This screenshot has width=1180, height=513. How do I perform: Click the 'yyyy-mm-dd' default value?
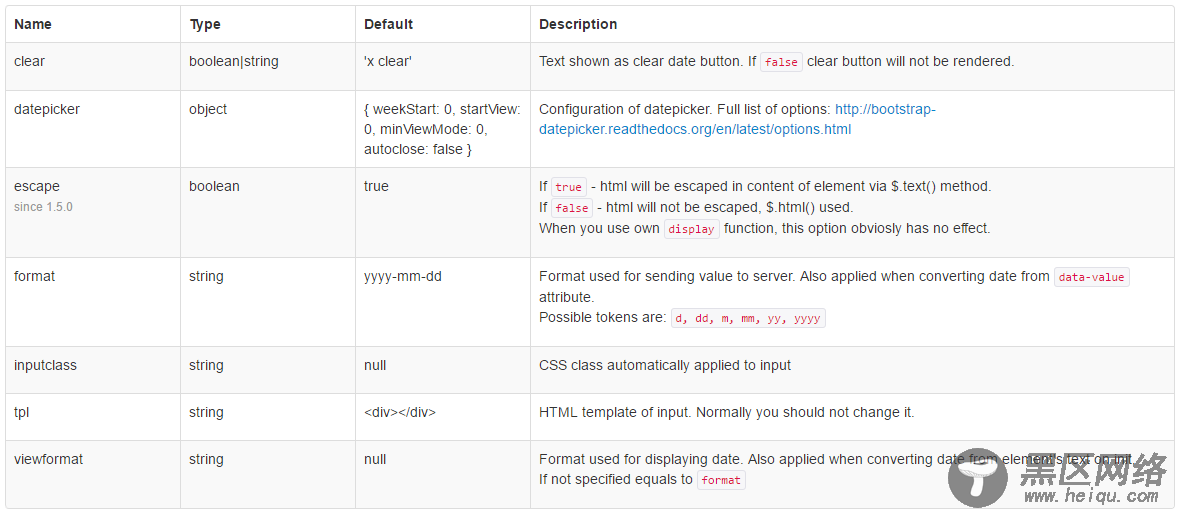[403, 277]
